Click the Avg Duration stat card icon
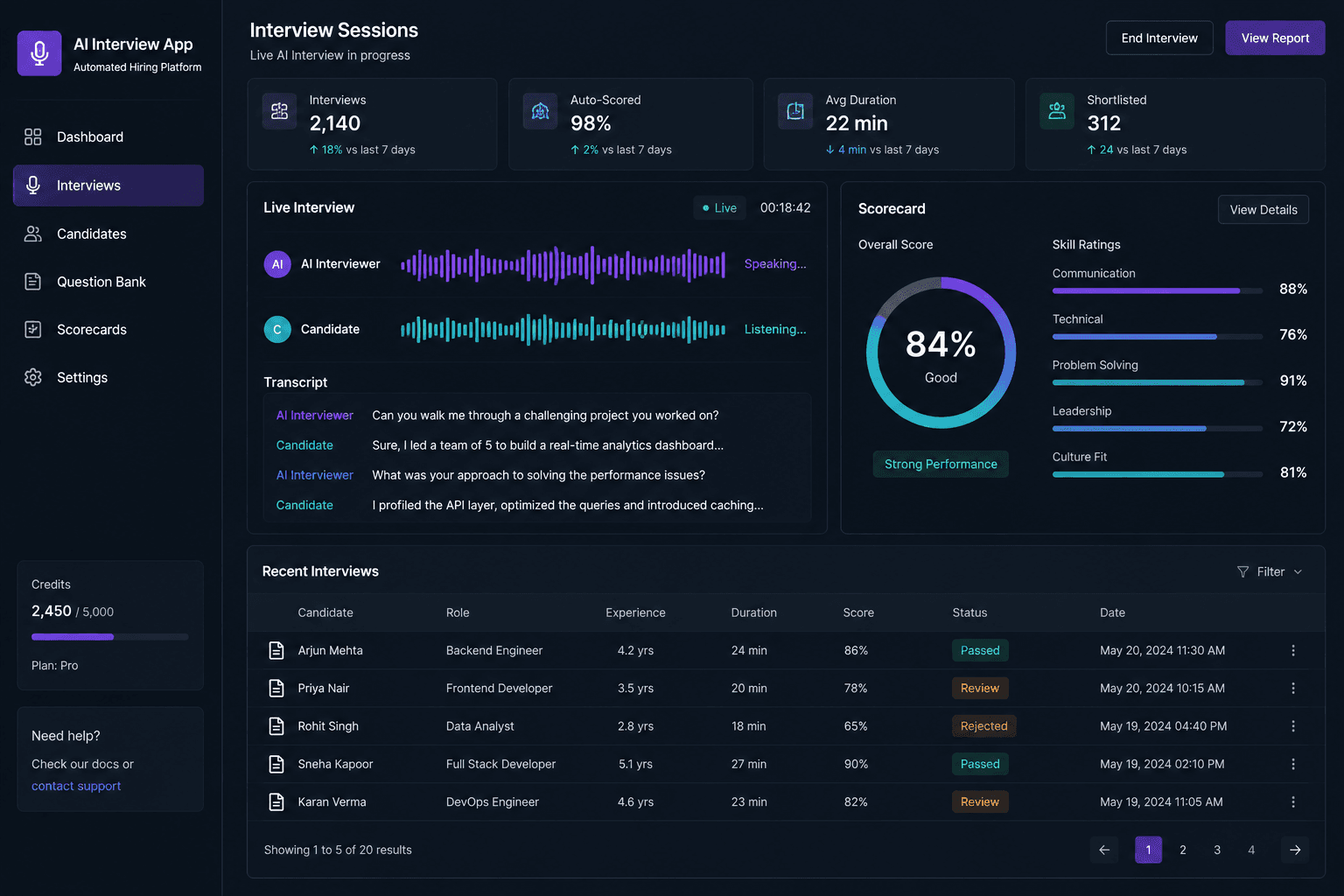This screenshot has width=1344, height=896. pos(795,111)
